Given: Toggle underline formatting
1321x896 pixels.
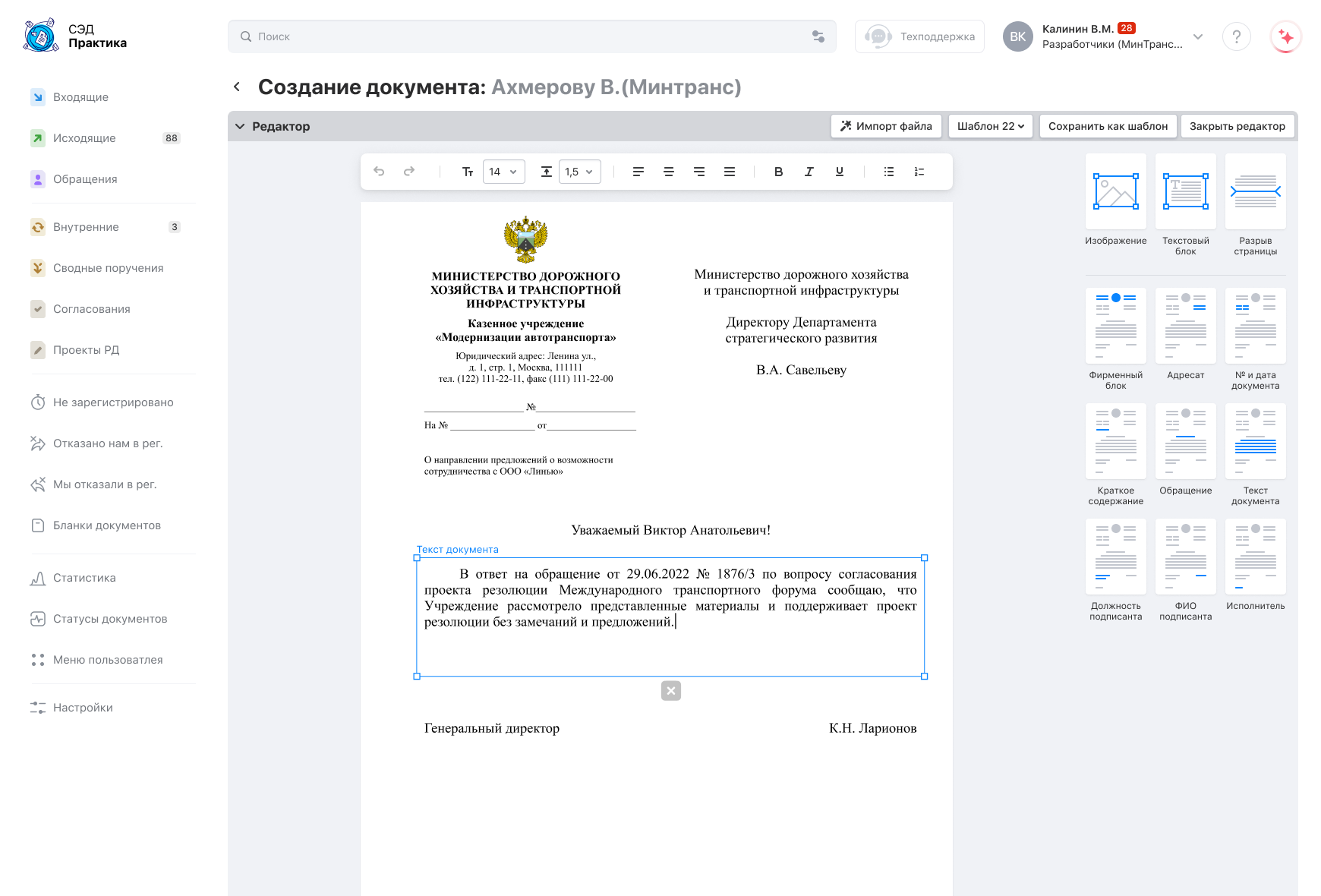Looking at the screenshot, I should 839,172.
